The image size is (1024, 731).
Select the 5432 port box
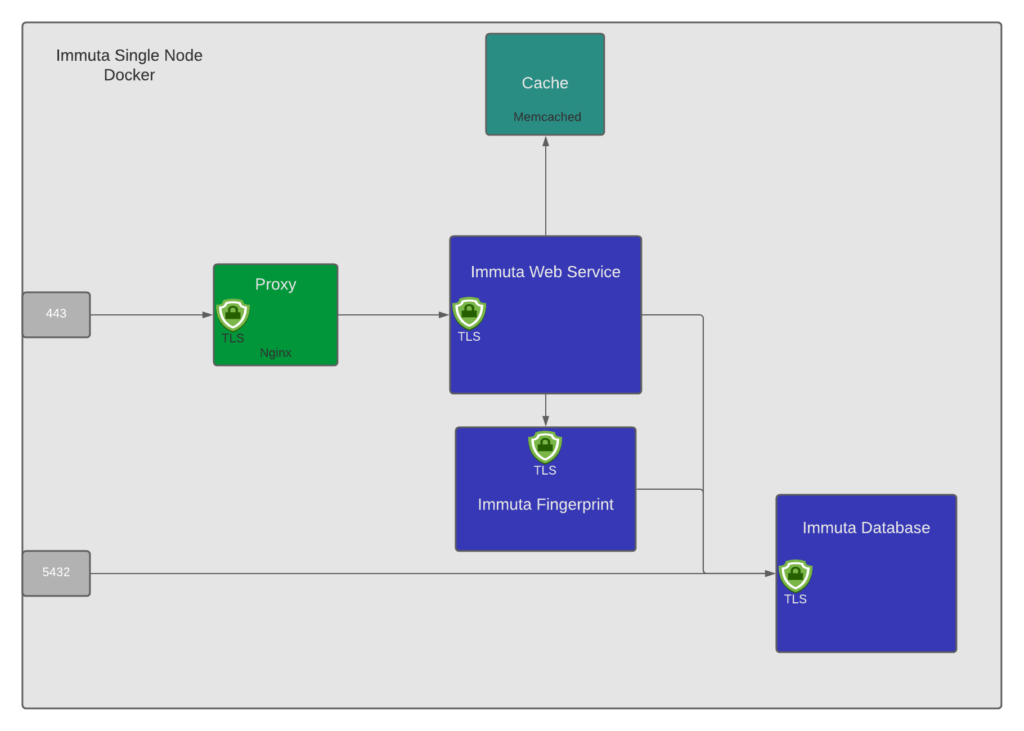tap(57, 573)
